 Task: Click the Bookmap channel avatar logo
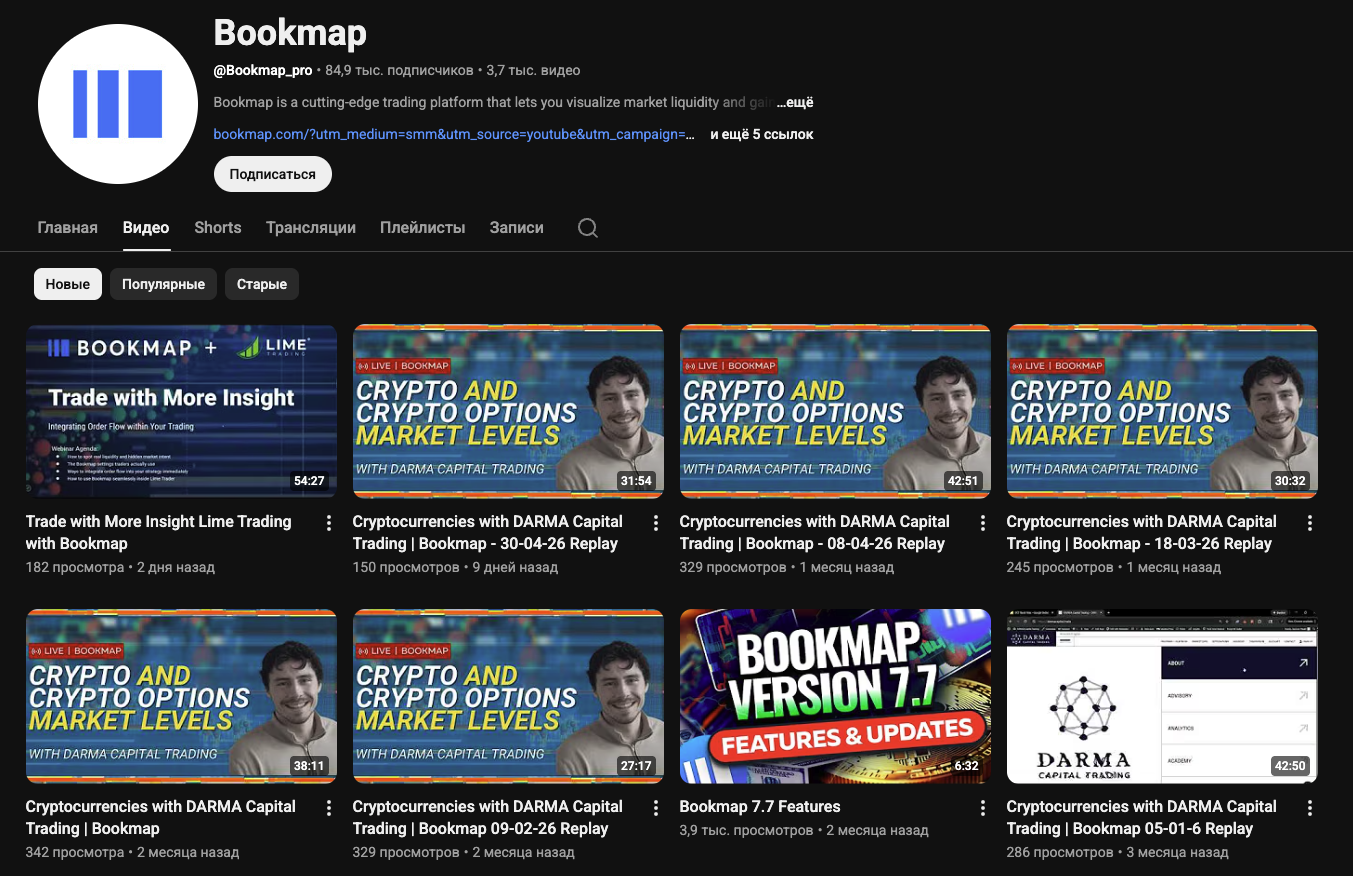[x=118, y=104]
